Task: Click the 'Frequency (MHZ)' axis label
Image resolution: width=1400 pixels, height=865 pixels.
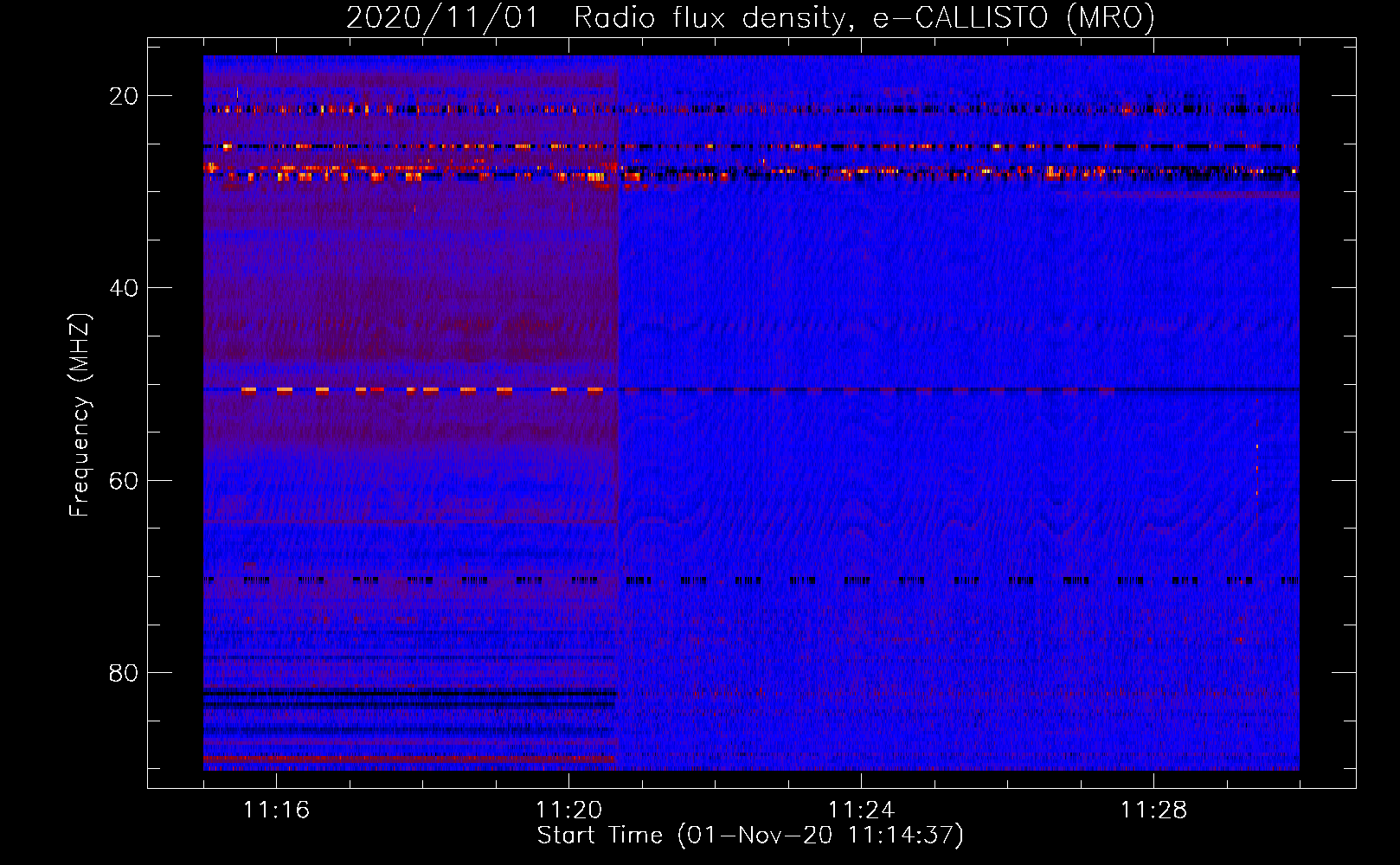Action: pyautogui.click(x=80, y=415)
